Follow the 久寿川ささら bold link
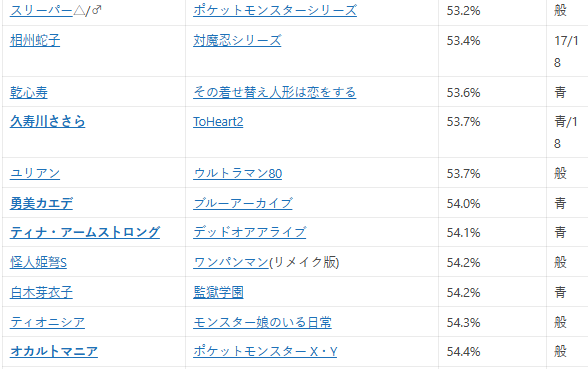588x369 pixels. pyautogui.click(x=48, y=122)
